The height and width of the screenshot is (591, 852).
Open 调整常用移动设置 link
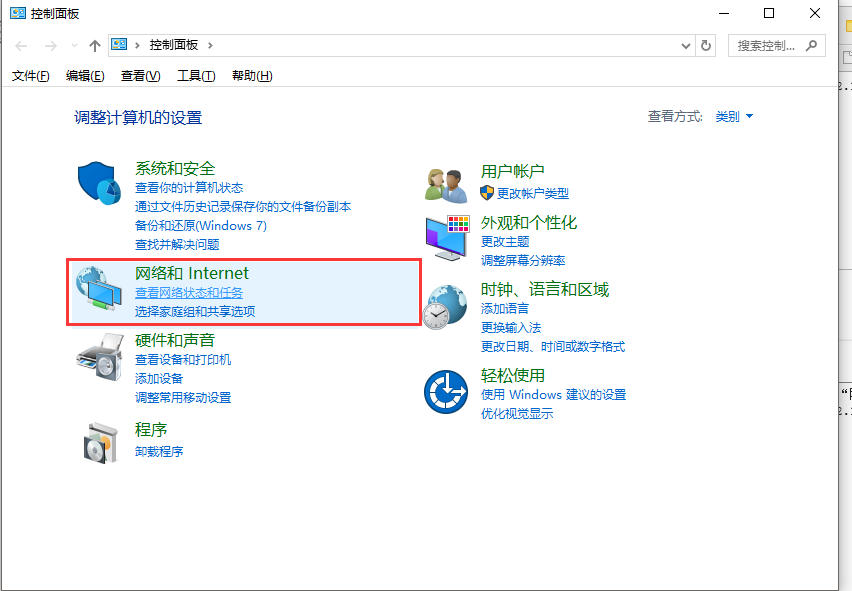coord(183,398)
